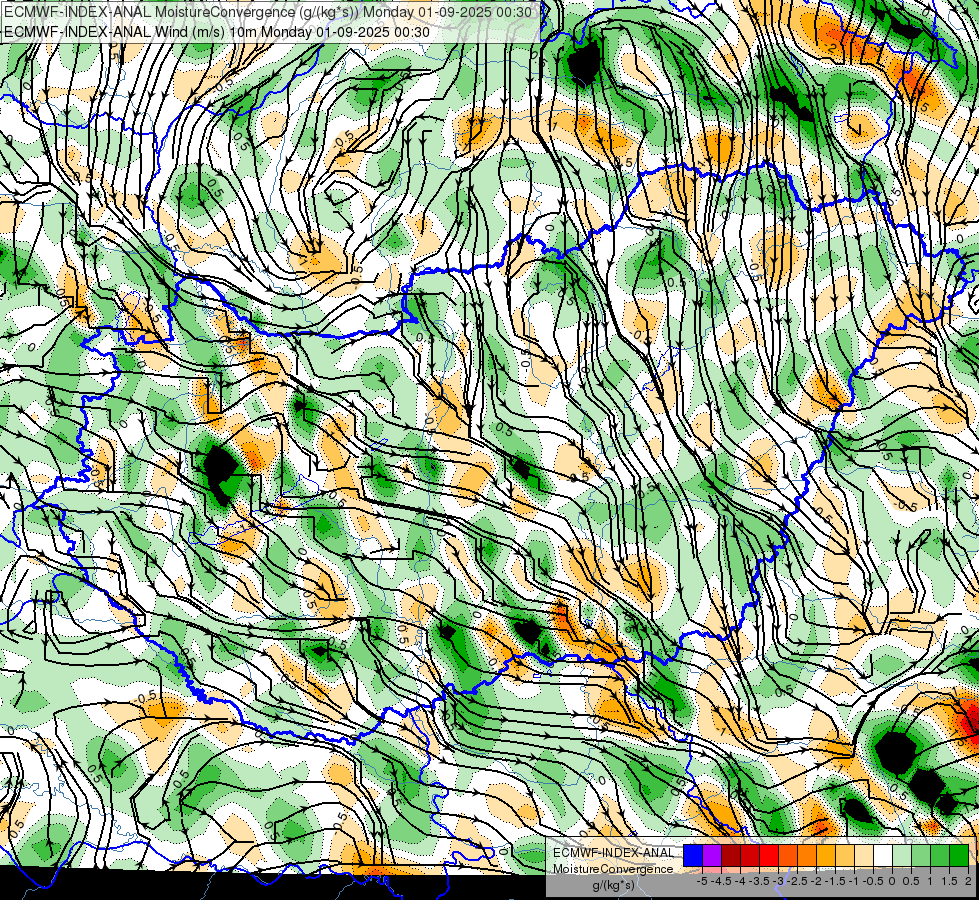This screenshot has width=979, height=900.
Task: Click the -4.5 tick label on the legend
Action: pos(721,881)
